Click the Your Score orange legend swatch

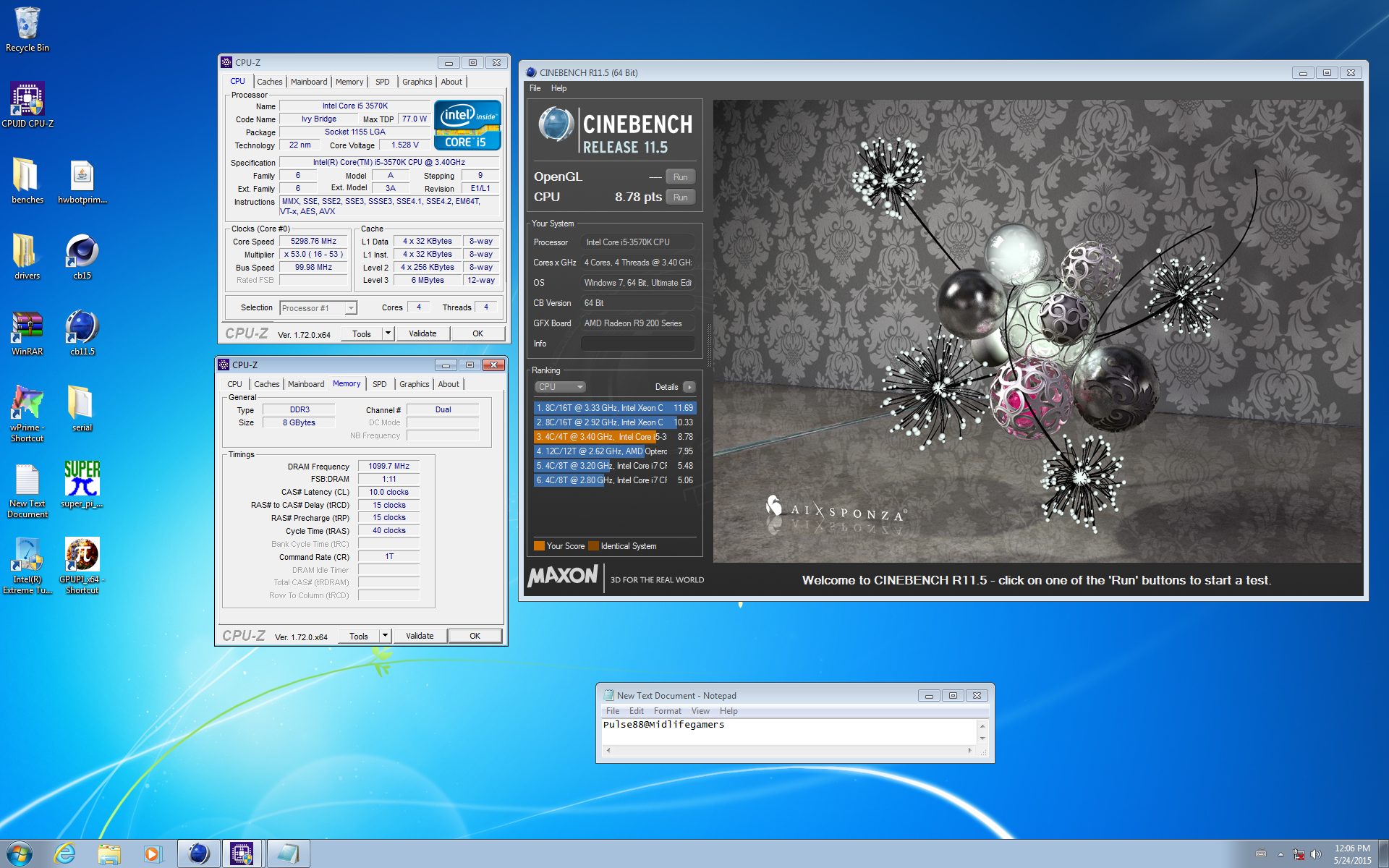(x=539, y=546)
